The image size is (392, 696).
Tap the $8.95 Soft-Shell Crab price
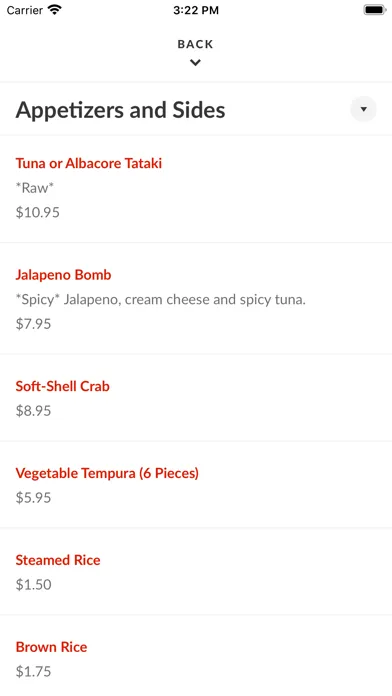click(34, 411)
